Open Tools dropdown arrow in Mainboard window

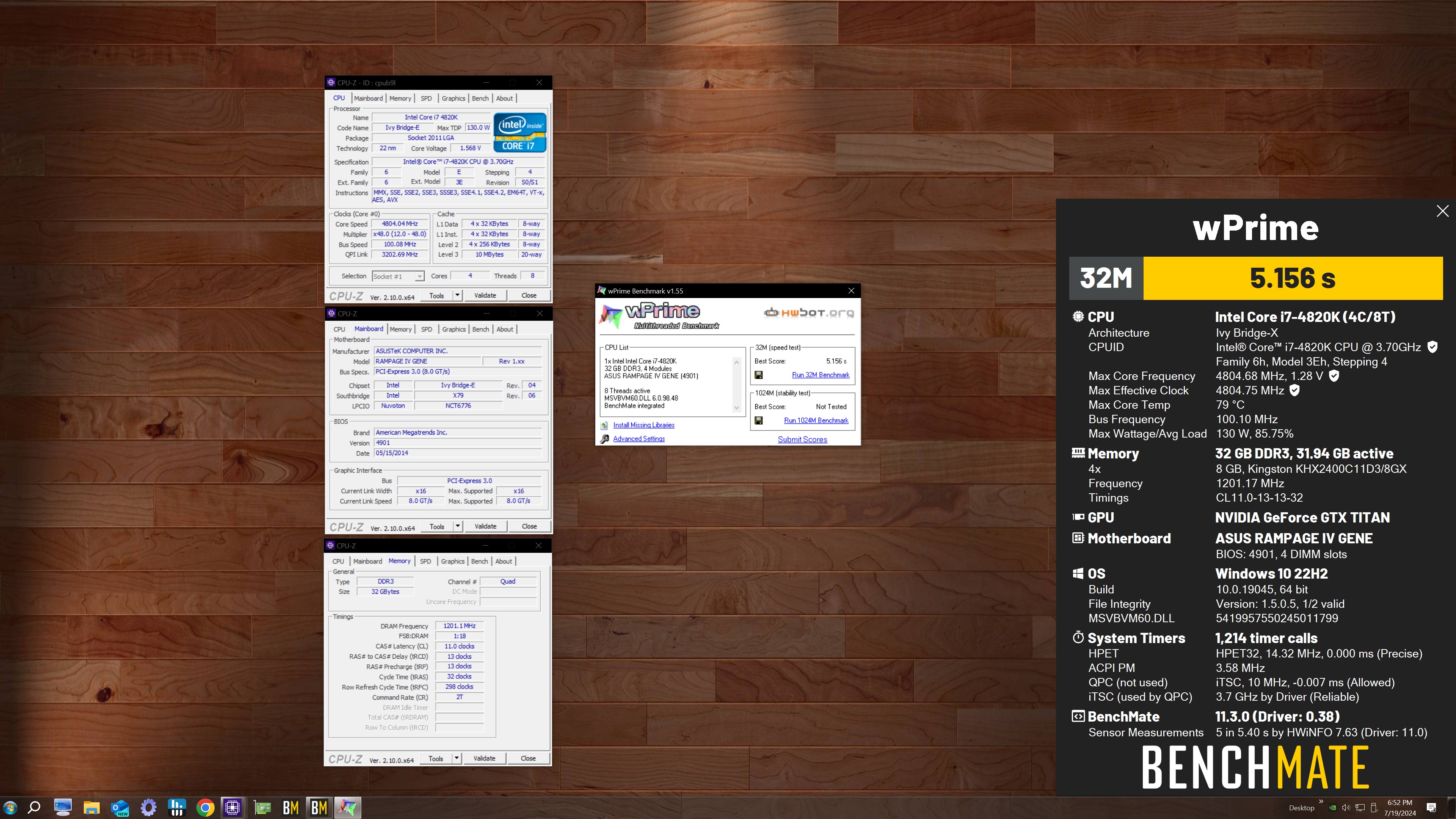point(458,526)
